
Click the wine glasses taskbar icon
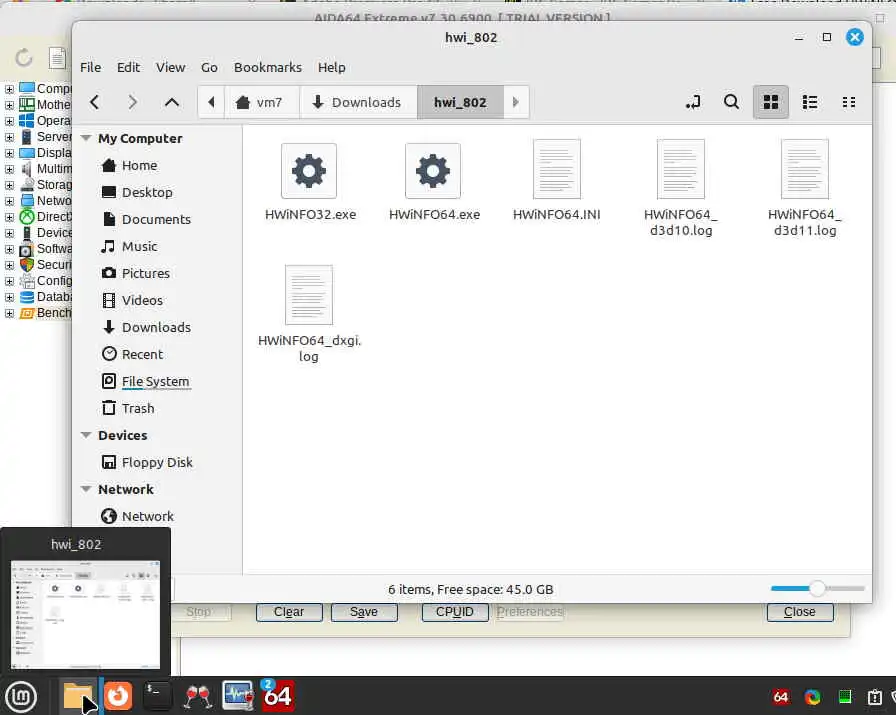(198, 697)
